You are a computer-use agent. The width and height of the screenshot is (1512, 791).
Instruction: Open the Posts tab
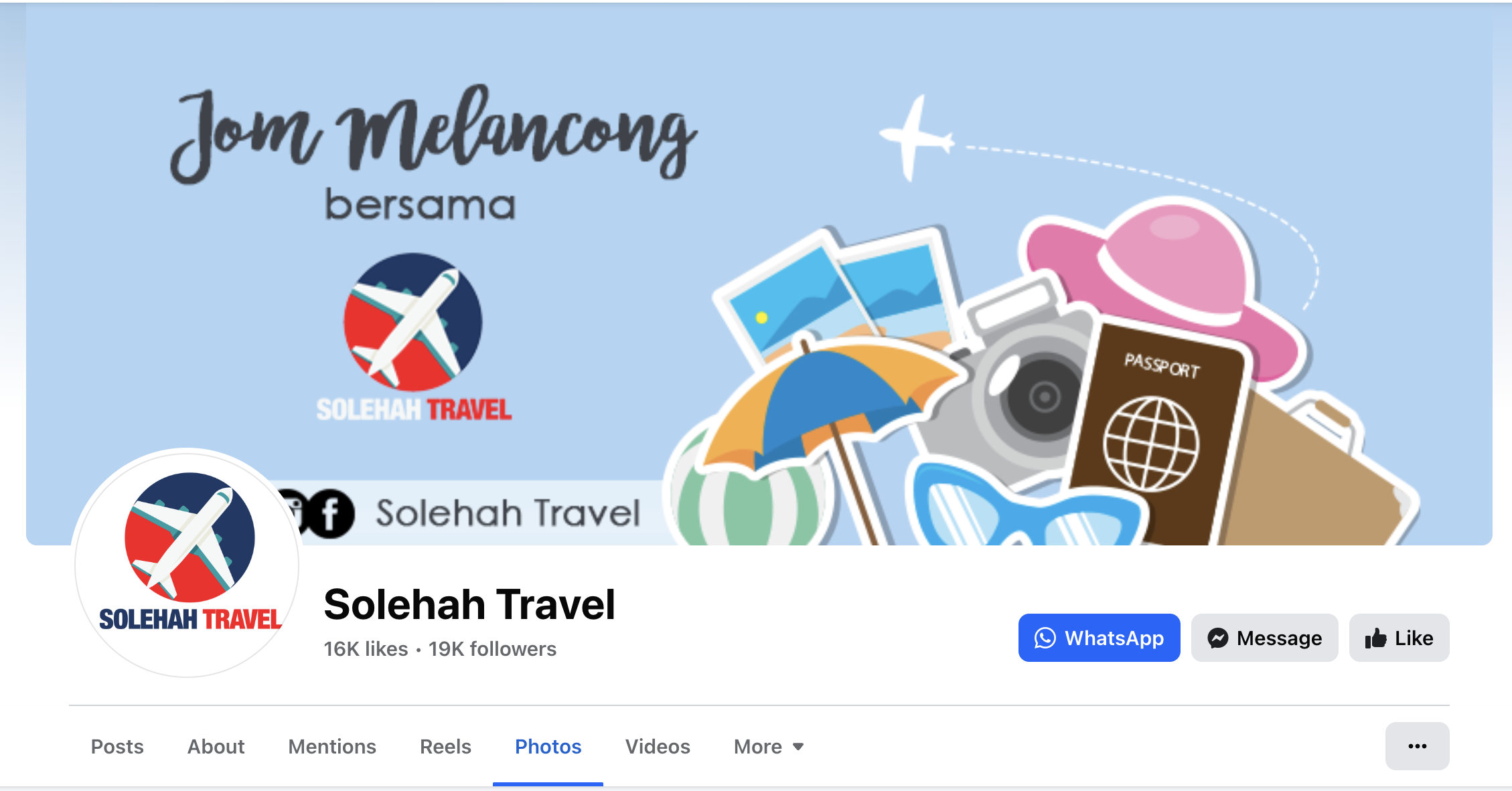117,746
